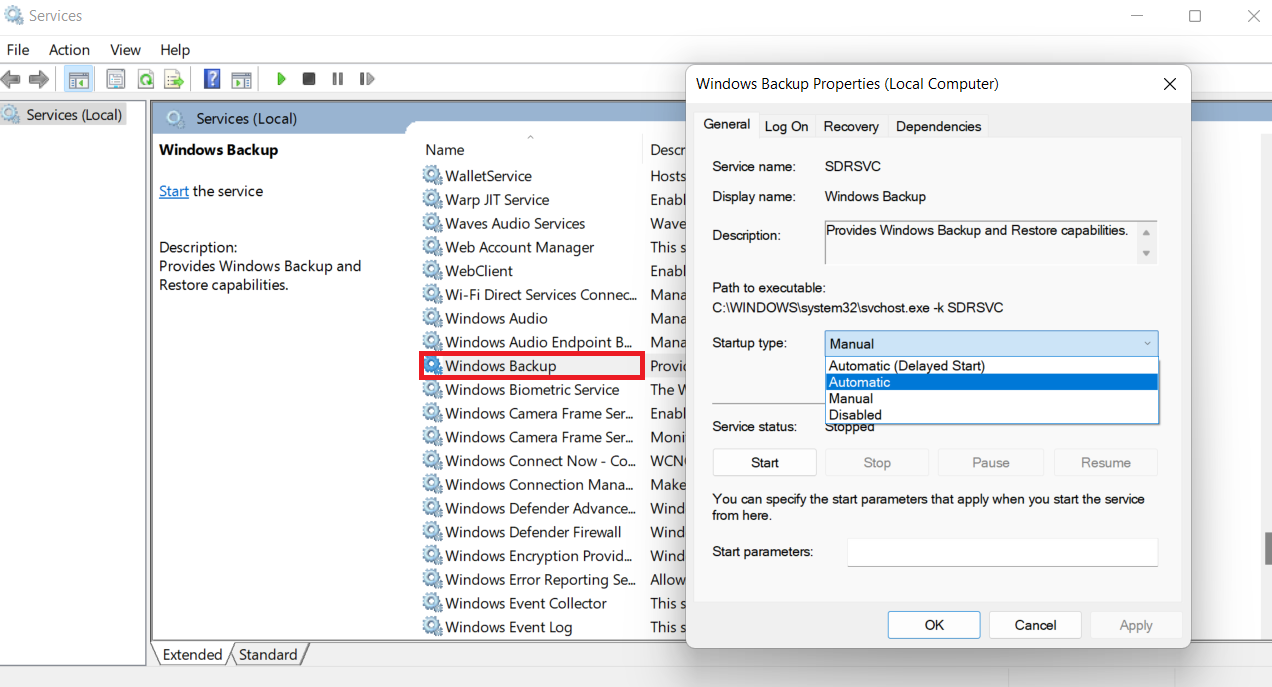Viewport: 1272px width, 687px height.
Task: Click the Properties toolbar icon
Action: click(x=116, y=79)
